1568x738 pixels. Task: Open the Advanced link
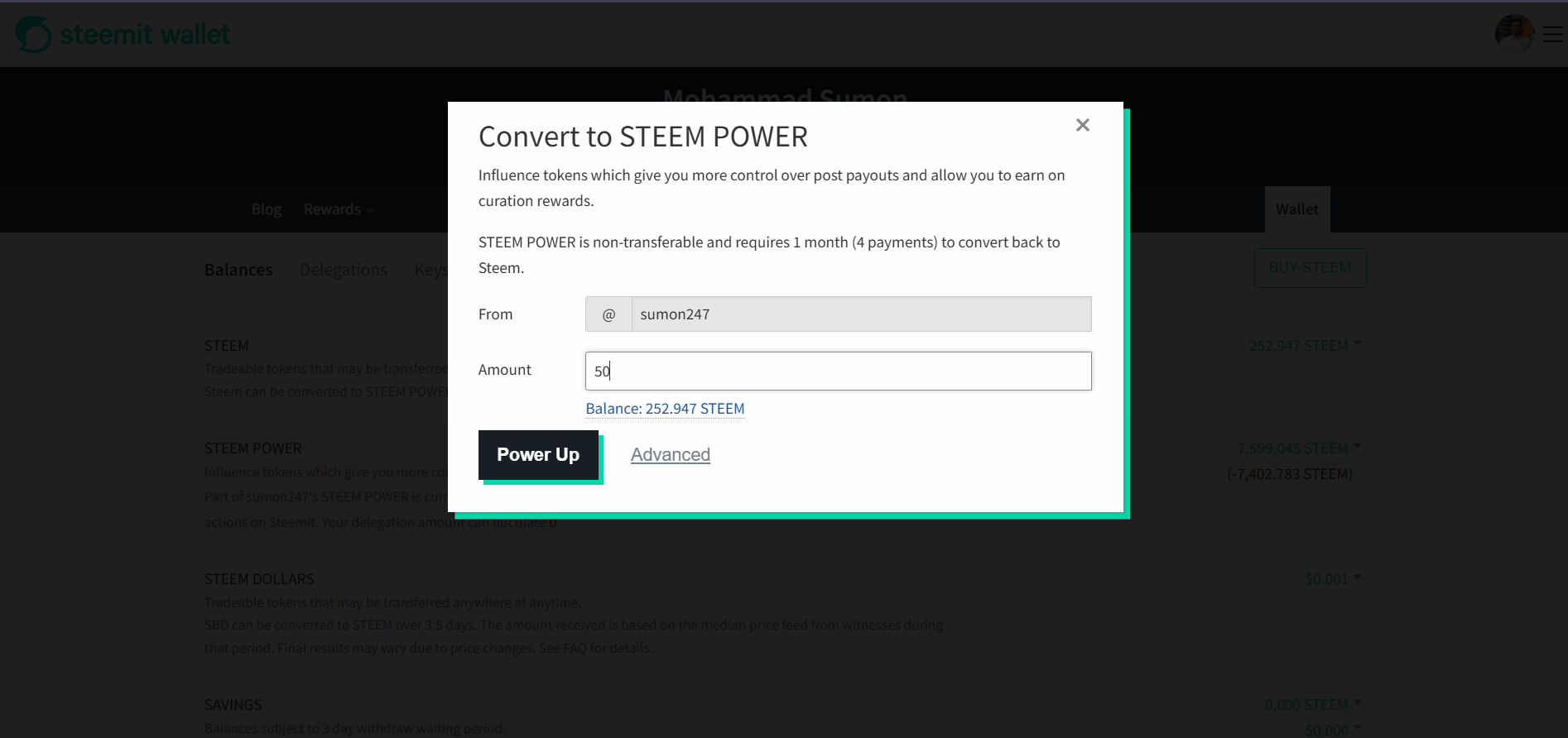click(x=671, y=455)
